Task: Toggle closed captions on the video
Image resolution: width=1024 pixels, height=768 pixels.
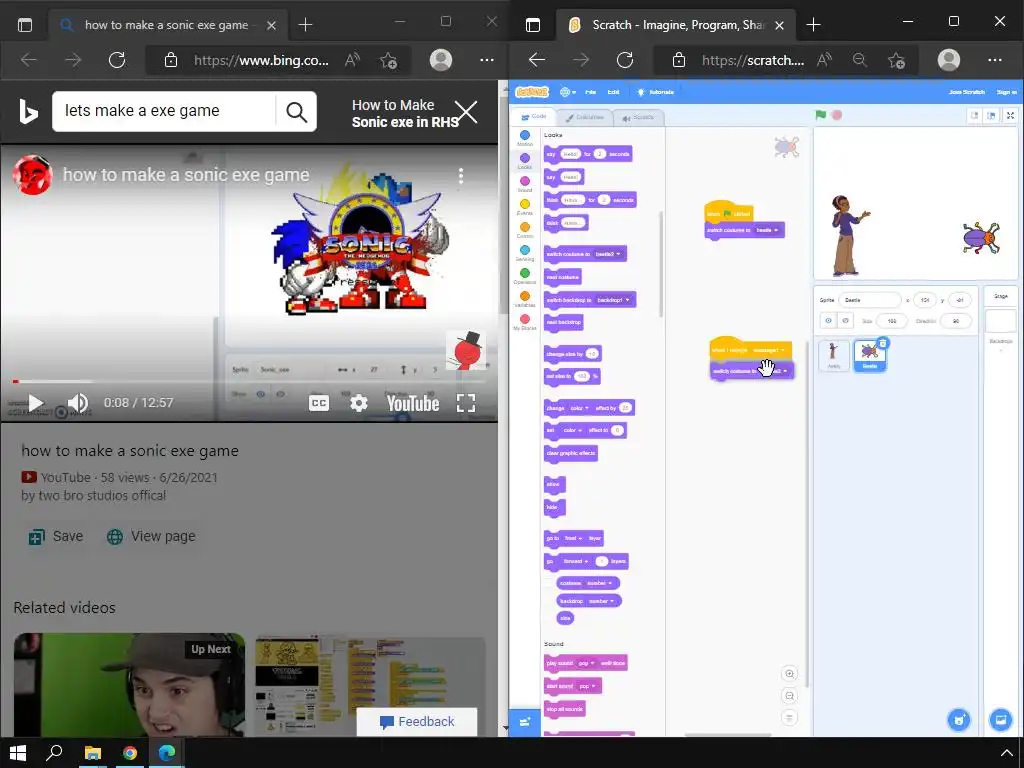Action: [x=319, y=404]
